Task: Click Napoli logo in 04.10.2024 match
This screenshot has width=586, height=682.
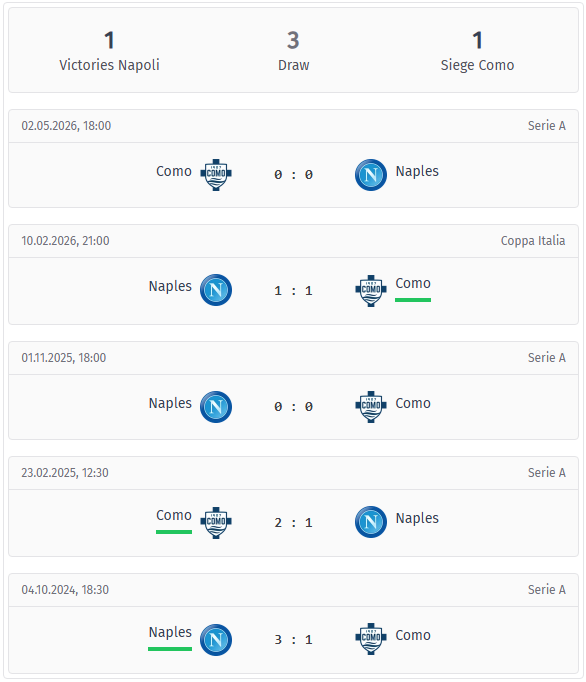Action: [216, 640]
